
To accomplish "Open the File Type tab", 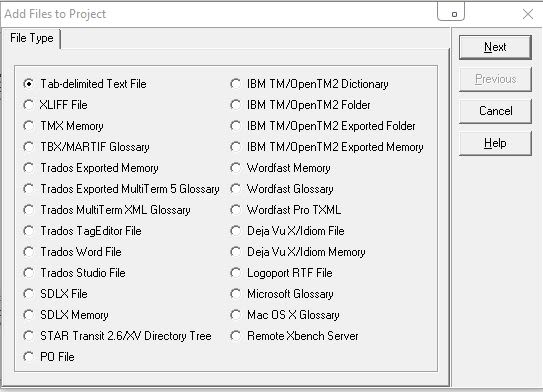I will point(32,38).
